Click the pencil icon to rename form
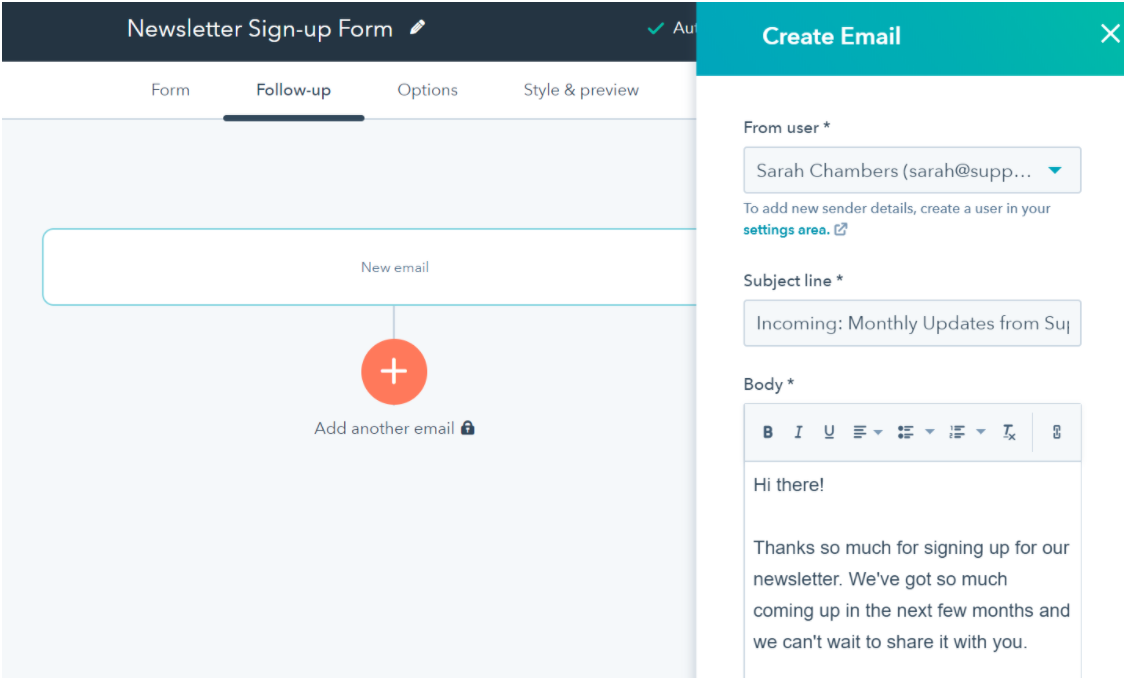 (418, 29)
